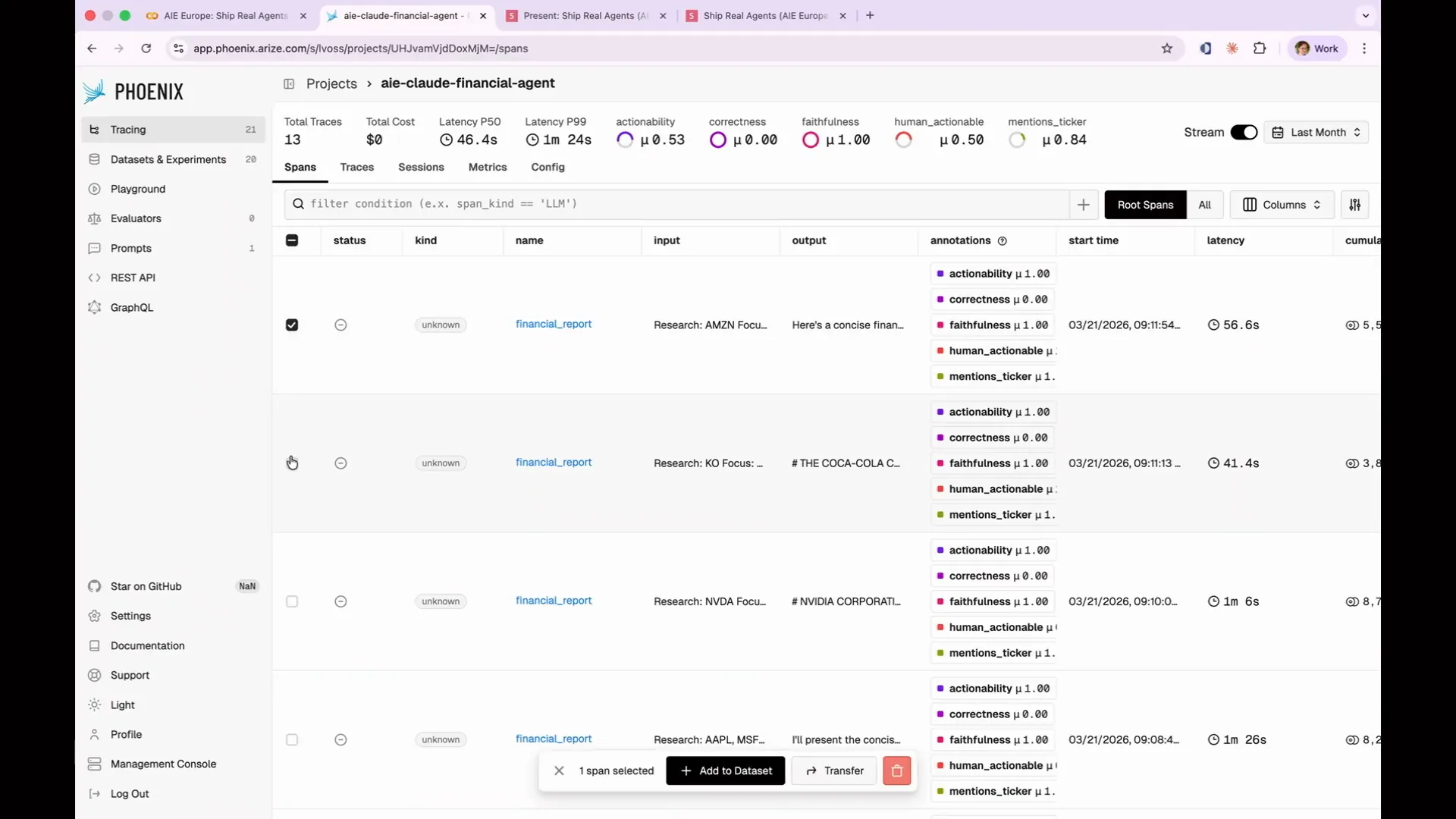
Task: Open the Playground page
Action: click(x=173, y=189)
